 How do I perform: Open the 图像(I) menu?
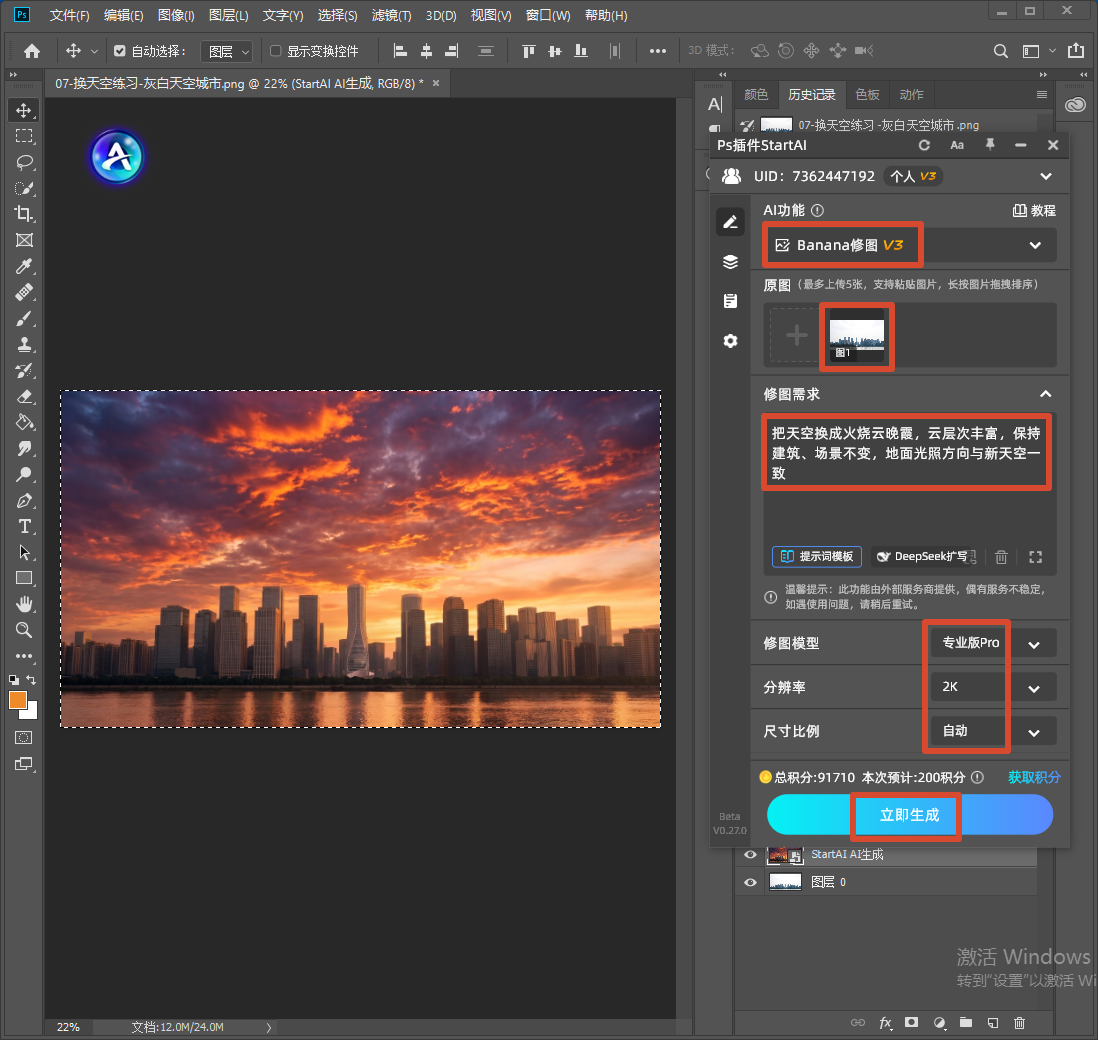(x=176, y=15)
